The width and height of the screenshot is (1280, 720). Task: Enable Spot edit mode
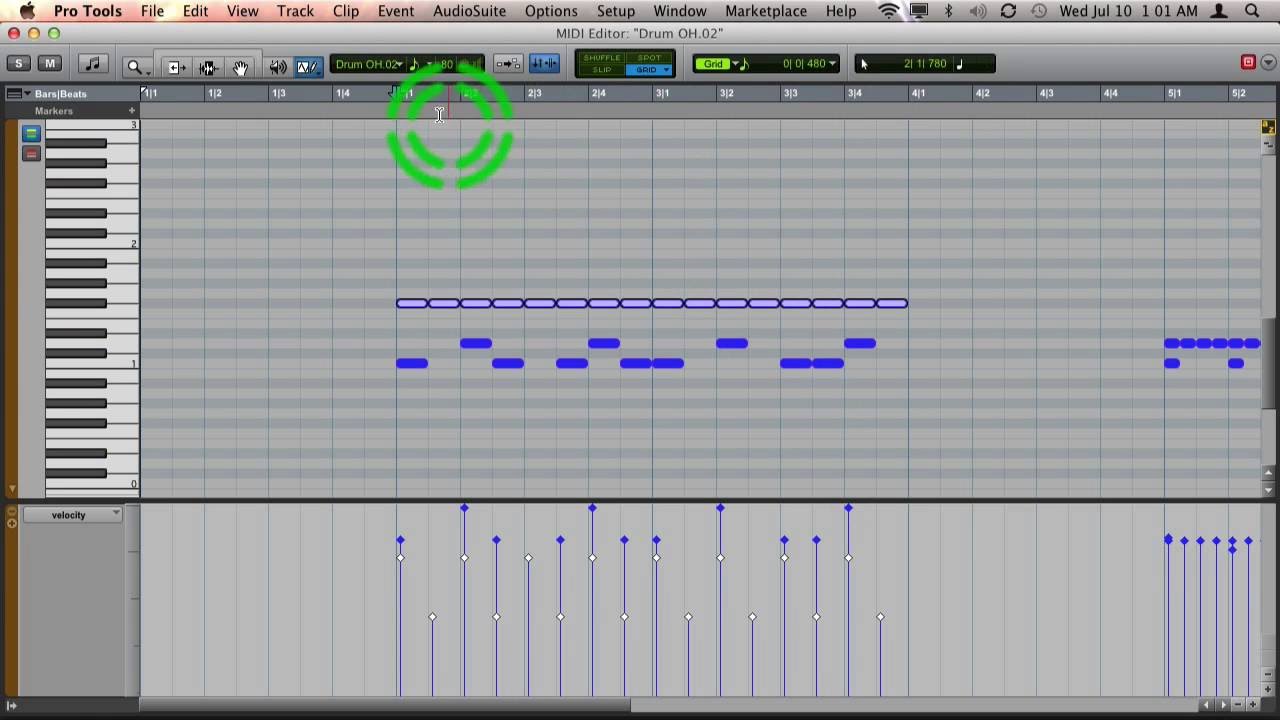[x=649, y=58]
